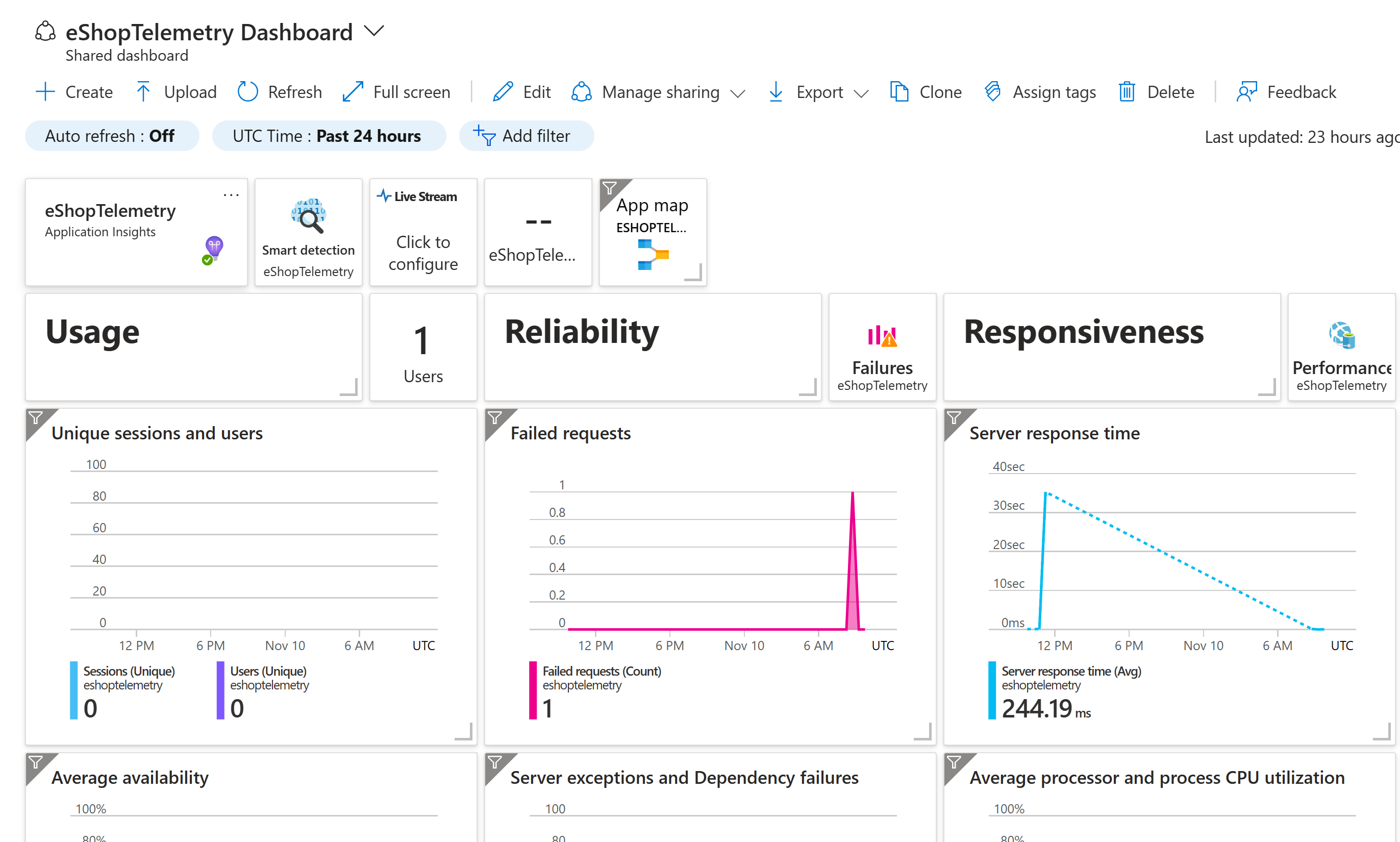Select the Refresh icon

pos(247,92)
